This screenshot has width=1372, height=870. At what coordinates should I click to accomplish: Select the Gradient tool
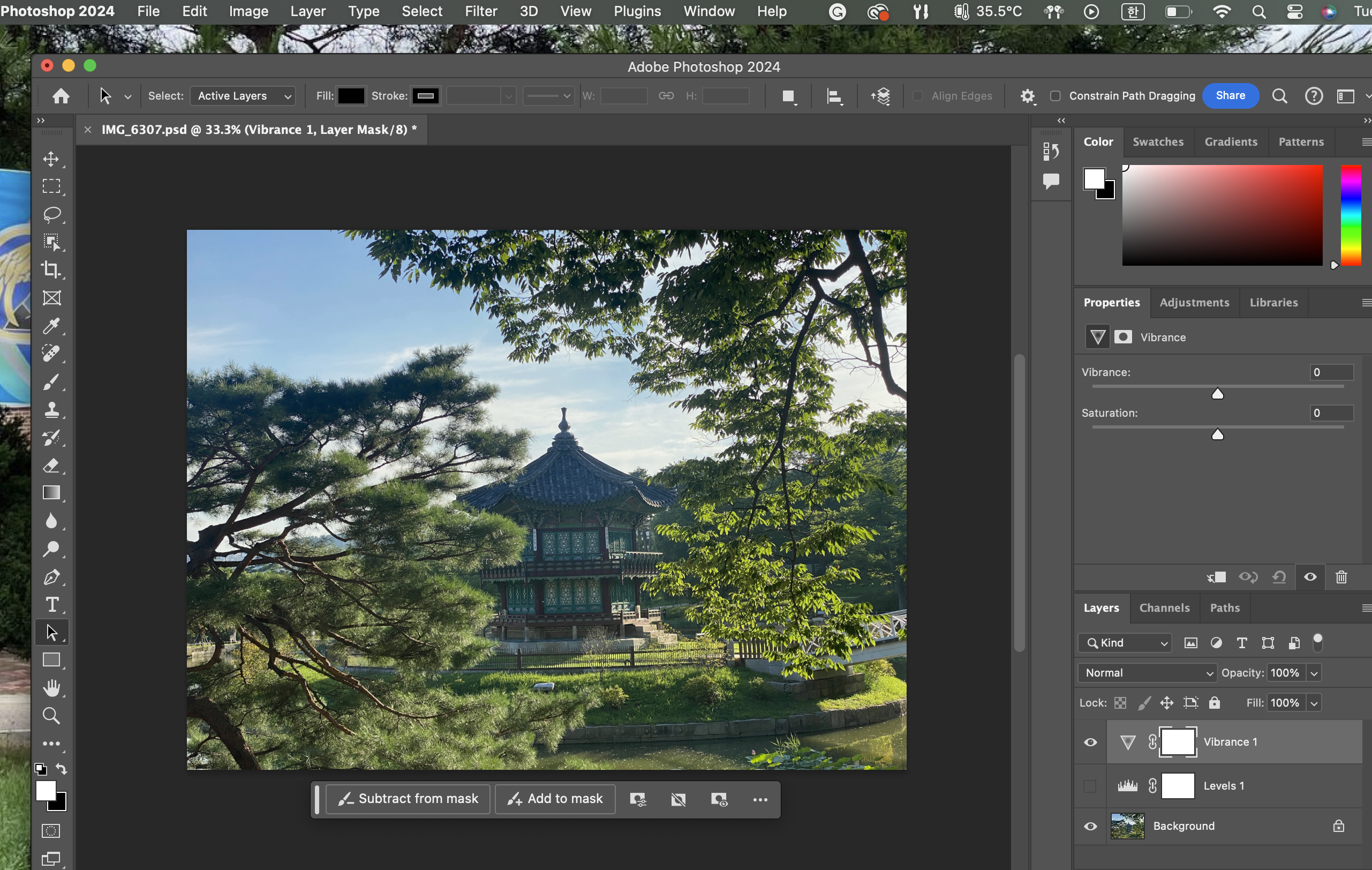coord(51,492)
